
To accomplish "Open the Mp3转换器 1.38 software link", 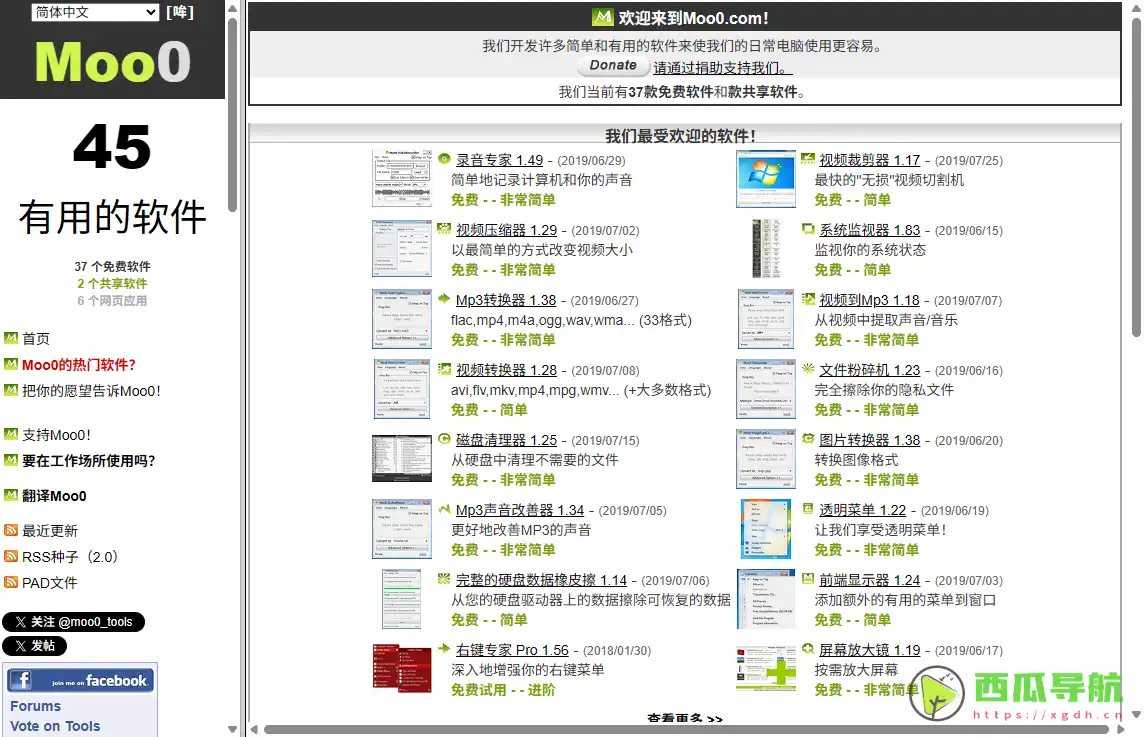I will [506, 300].
